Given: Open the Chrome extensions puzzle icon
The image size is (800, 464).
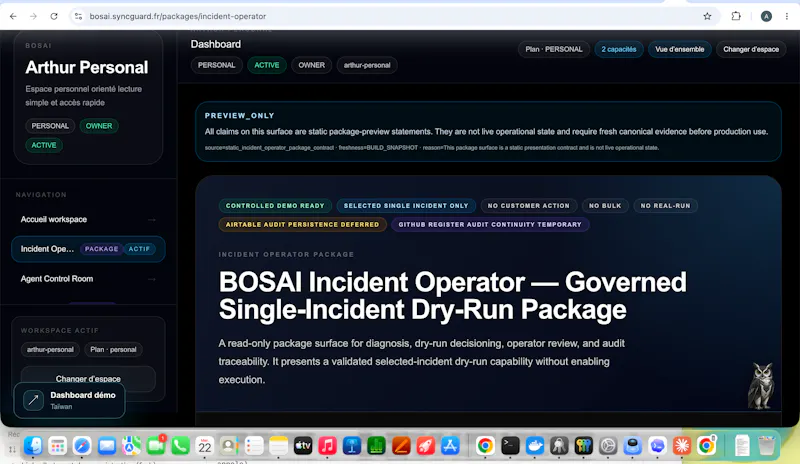Looking at the screenshot, I should [736, 16].
